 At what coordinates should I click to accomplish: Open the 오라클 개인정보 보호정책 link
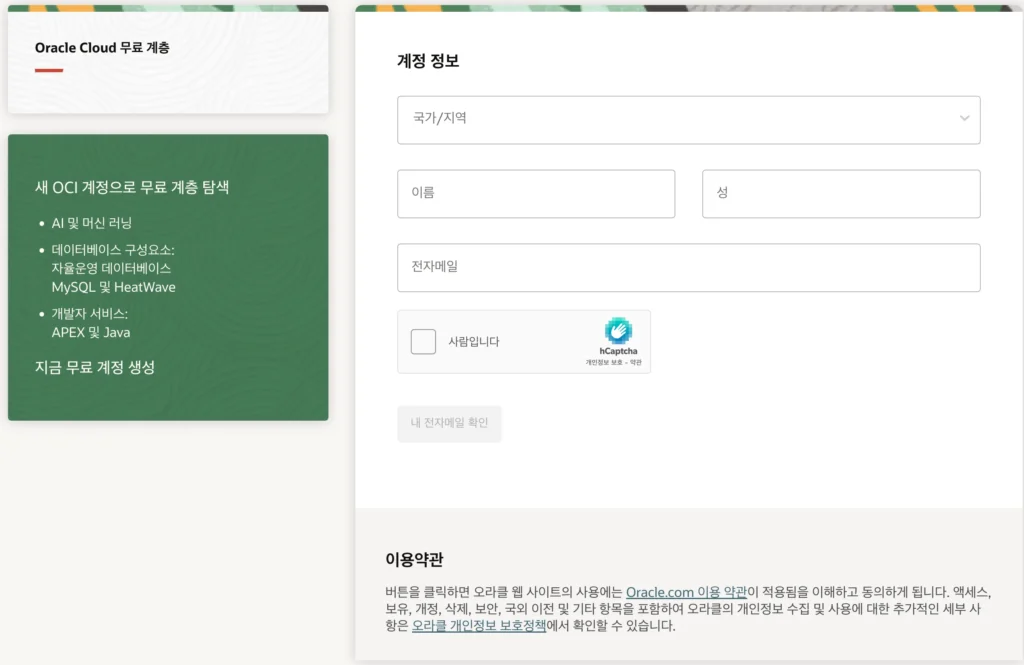click(479, 626)
